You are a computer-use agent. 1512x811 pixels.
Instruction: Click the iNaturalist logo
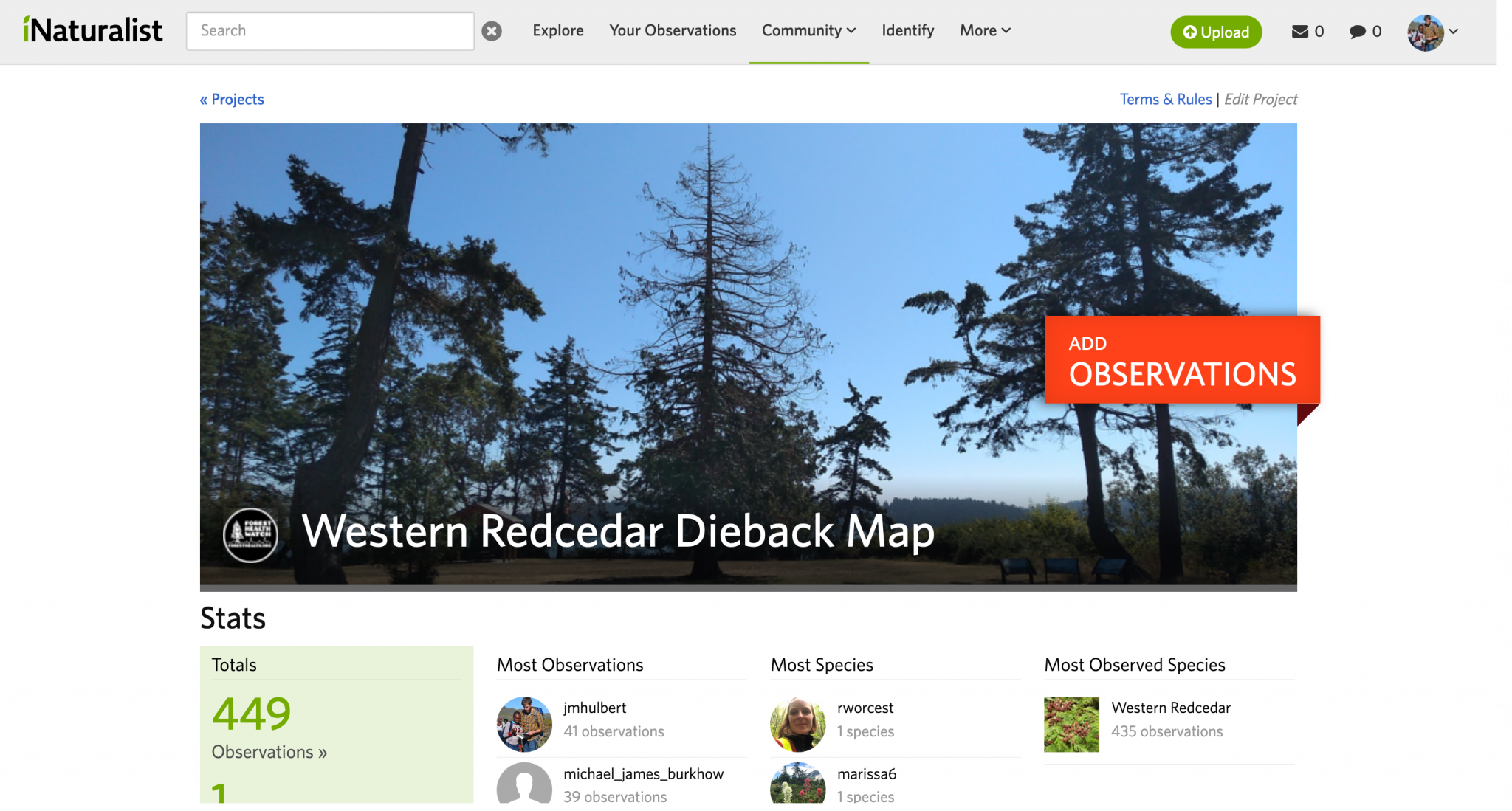tap(94, 30)
